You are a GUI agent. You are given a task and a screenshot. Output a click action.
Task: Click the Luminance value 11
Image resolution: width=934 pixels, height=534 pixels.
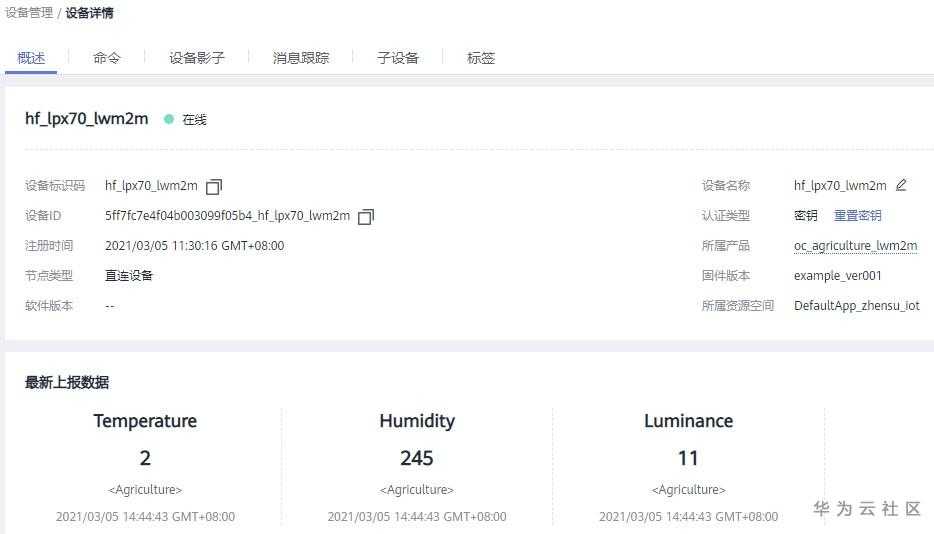click(x=688, y=458)
